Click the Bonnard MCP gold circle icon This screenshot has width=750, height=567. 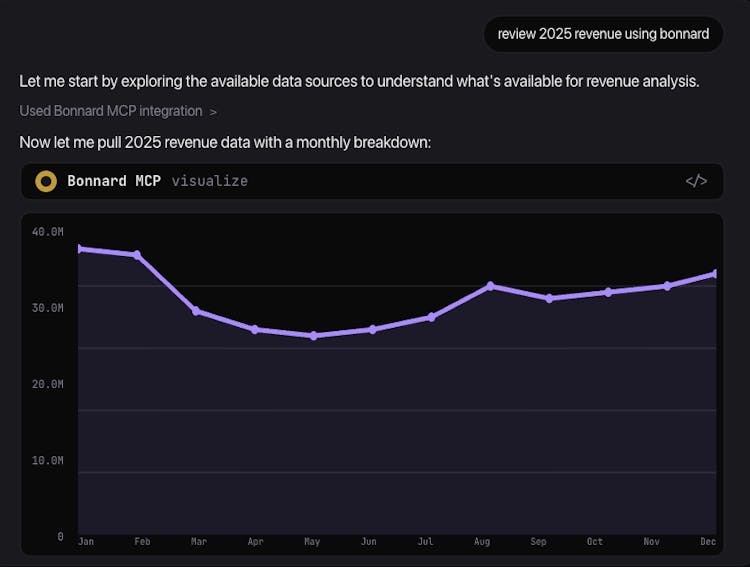pyautogui.click(x=45, y=181)
